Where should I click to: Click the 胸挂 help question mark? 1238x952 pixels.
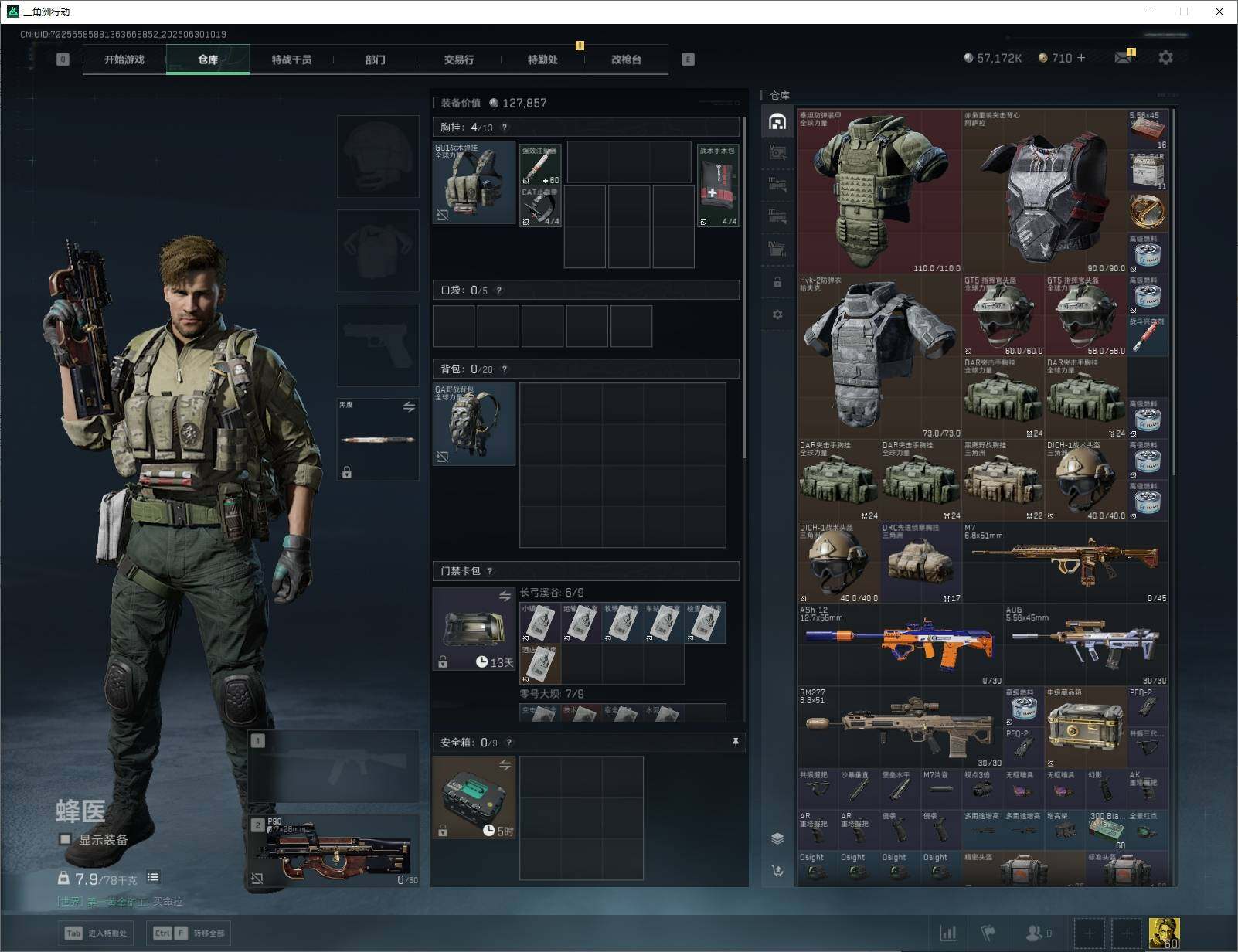click(x=505, y=127)
